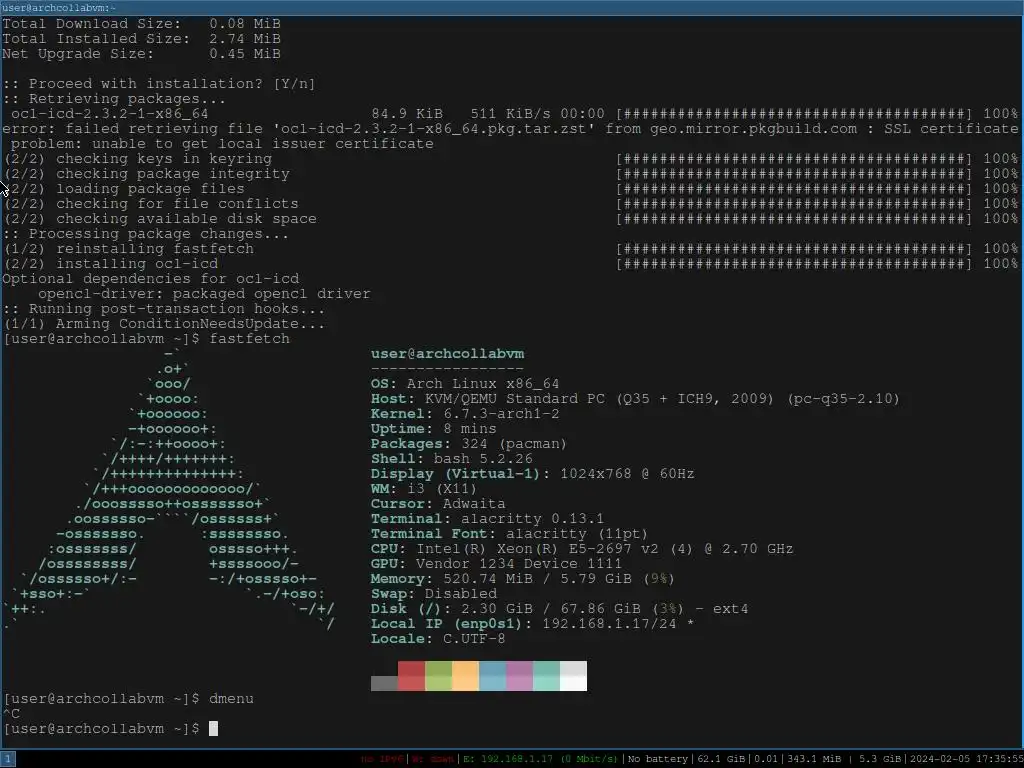1024x768 pixels.
Task: Click the 'Host: KVM/QEMU Standard PC' line
Action: click(x=635, y=399)
